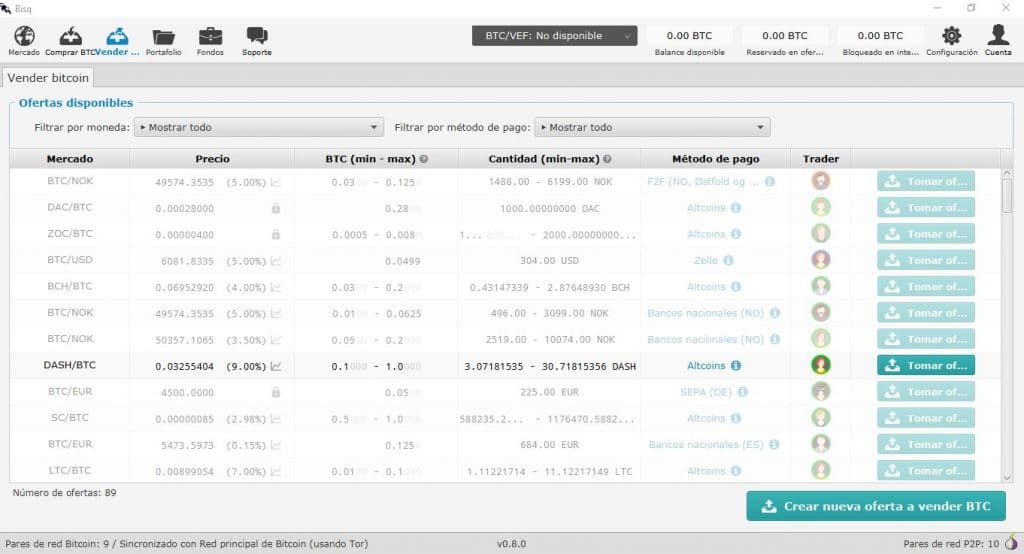This screenshot has width=1024, height=554.
Task: Click the 684.00 EUR amount
Action: 549,445
